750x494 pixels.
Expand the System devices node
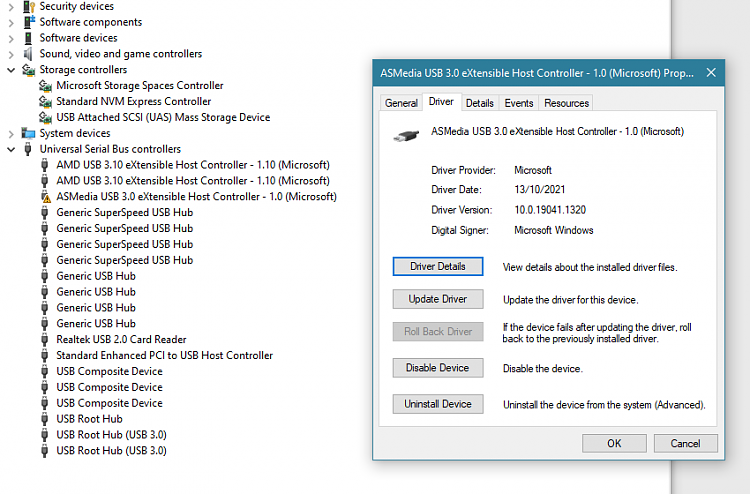pos(11,133)
